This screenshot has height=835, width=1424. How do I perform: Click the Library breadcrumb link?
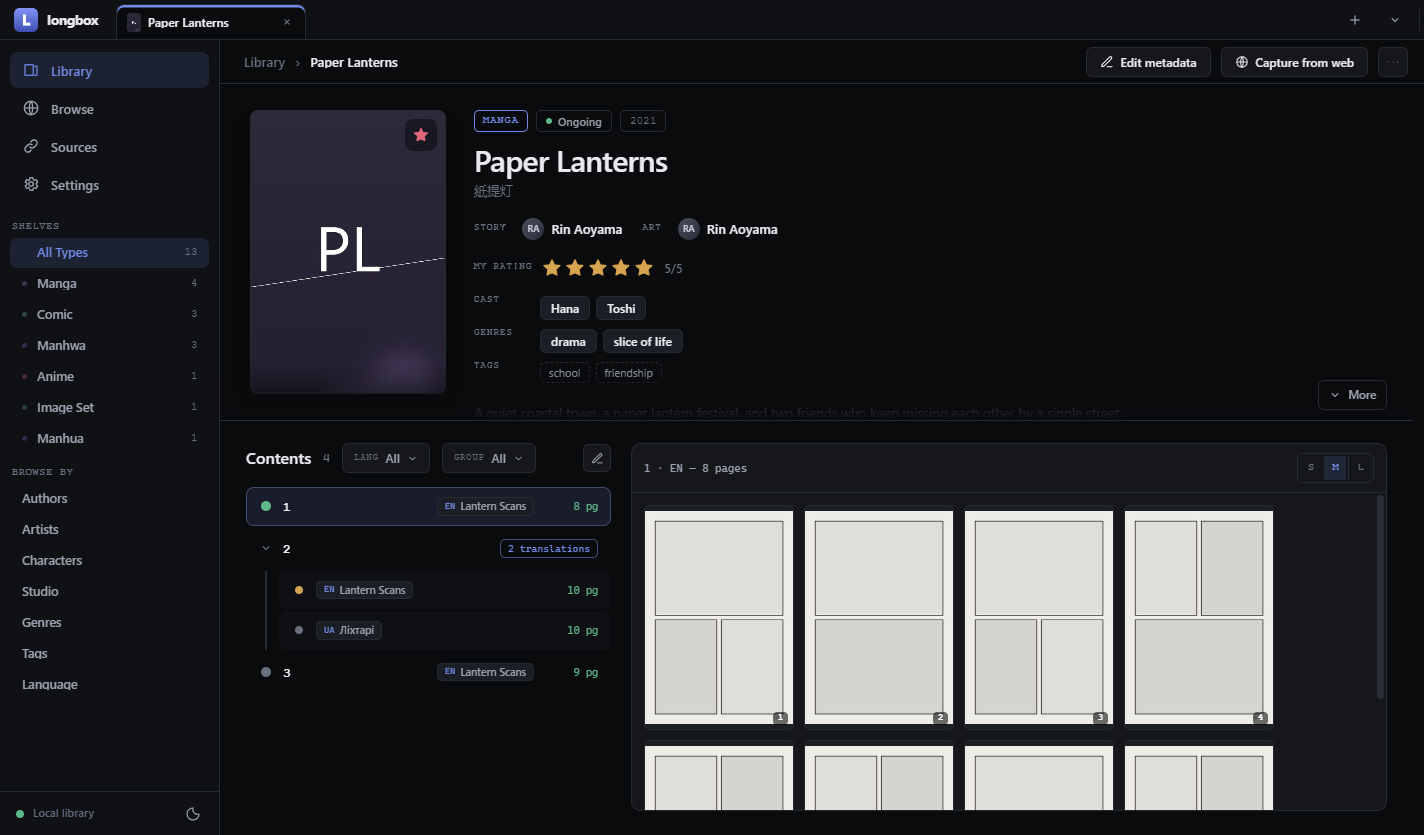tap(264, 62)
